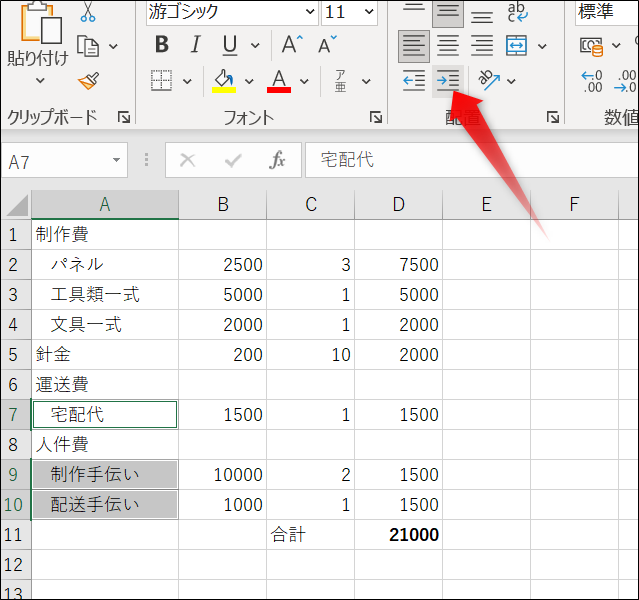This screenshot has width=639, height=600.
Task: Toggle Wrap Text icon
Action: coord(518,12)
